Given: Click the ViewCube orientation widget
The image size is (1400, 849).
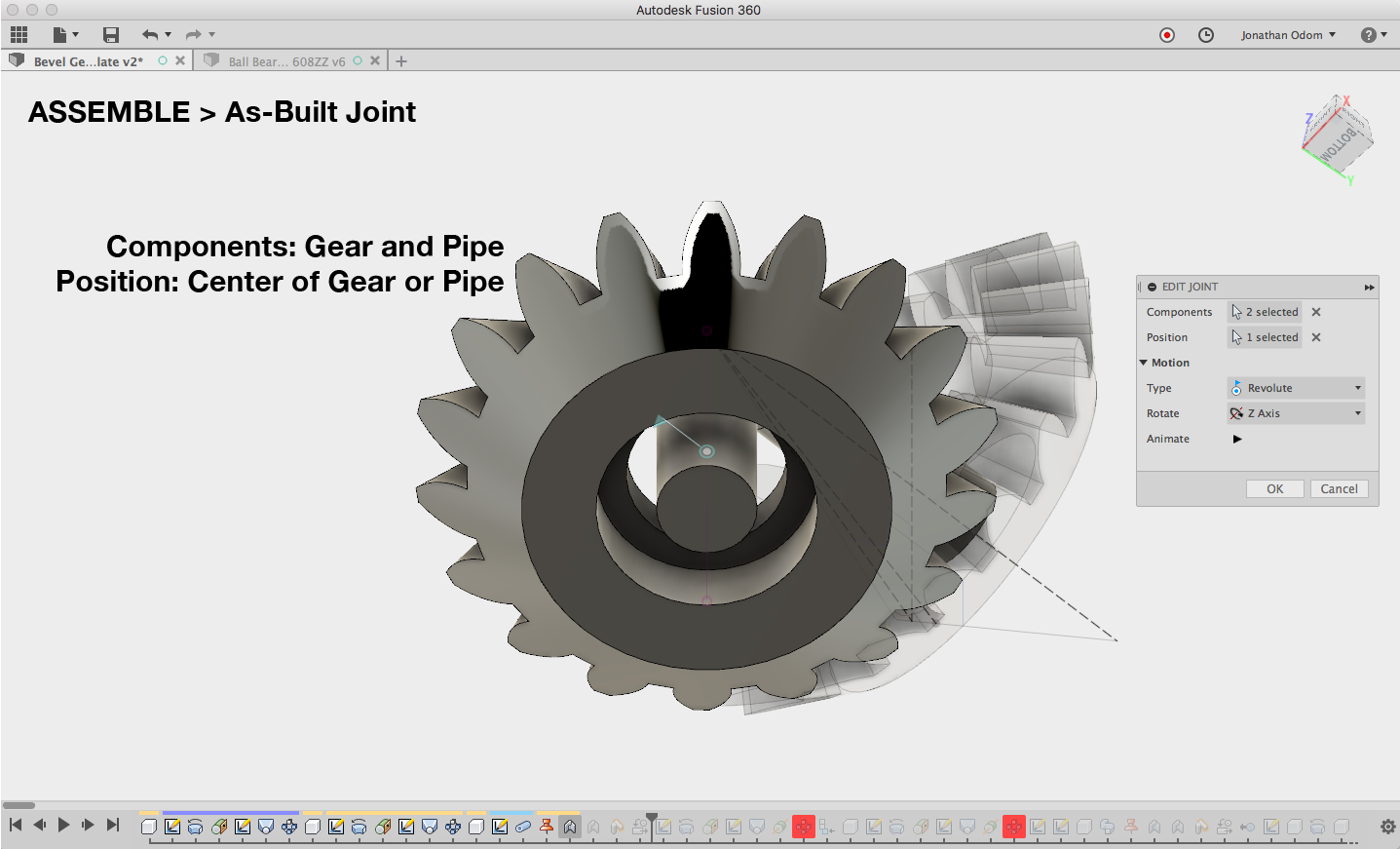Looking at the screenshot, I should [1337, 139].
